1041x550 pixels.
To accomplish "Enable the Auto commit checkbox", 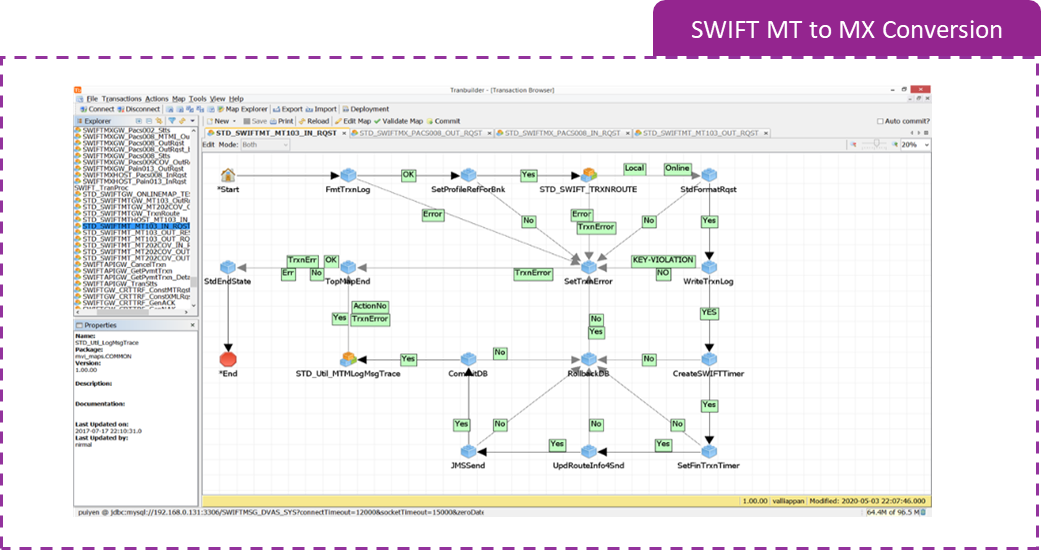I will [880, 121].
